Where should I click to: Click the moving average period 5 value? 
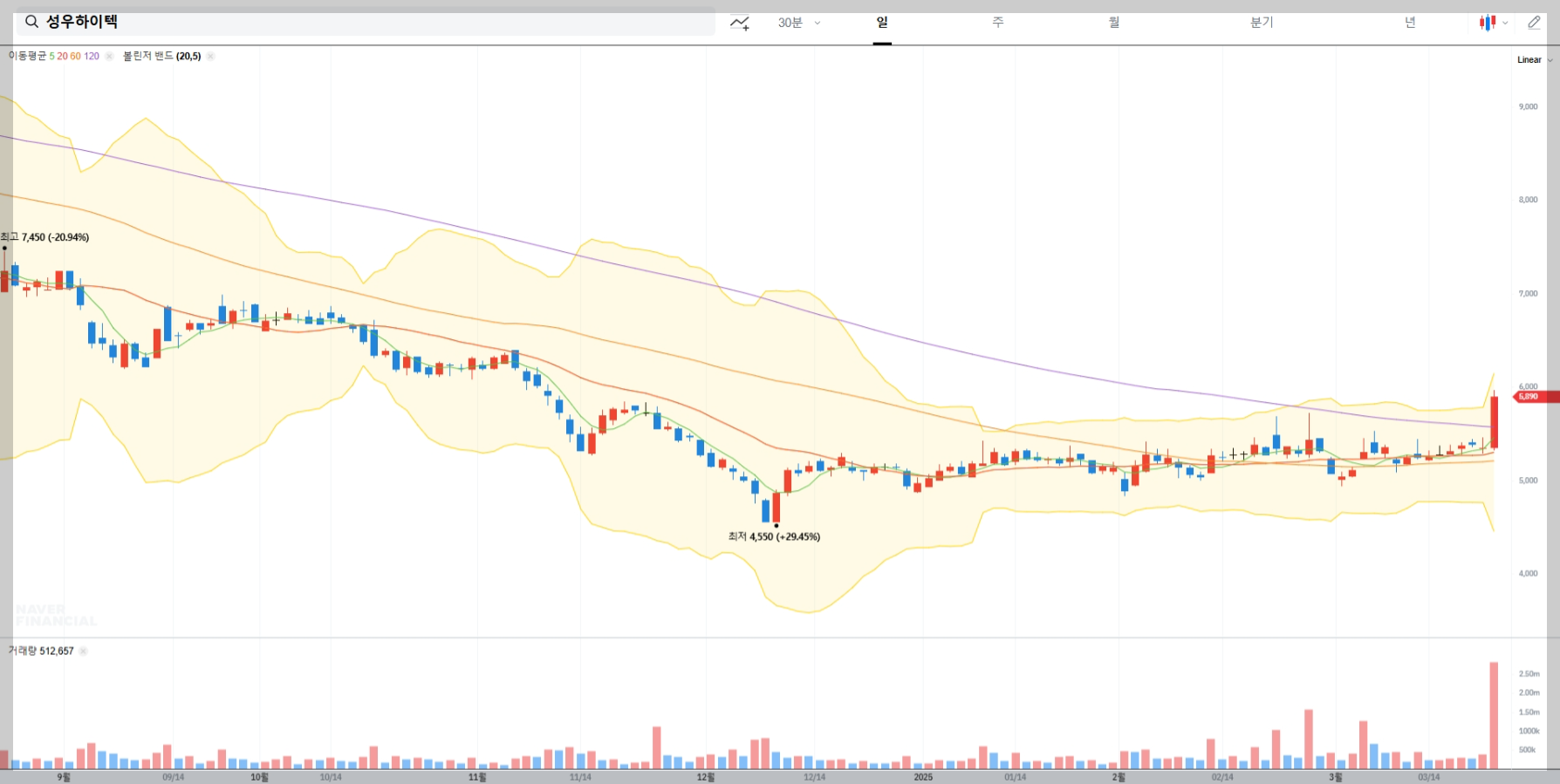tap(52, 56)
